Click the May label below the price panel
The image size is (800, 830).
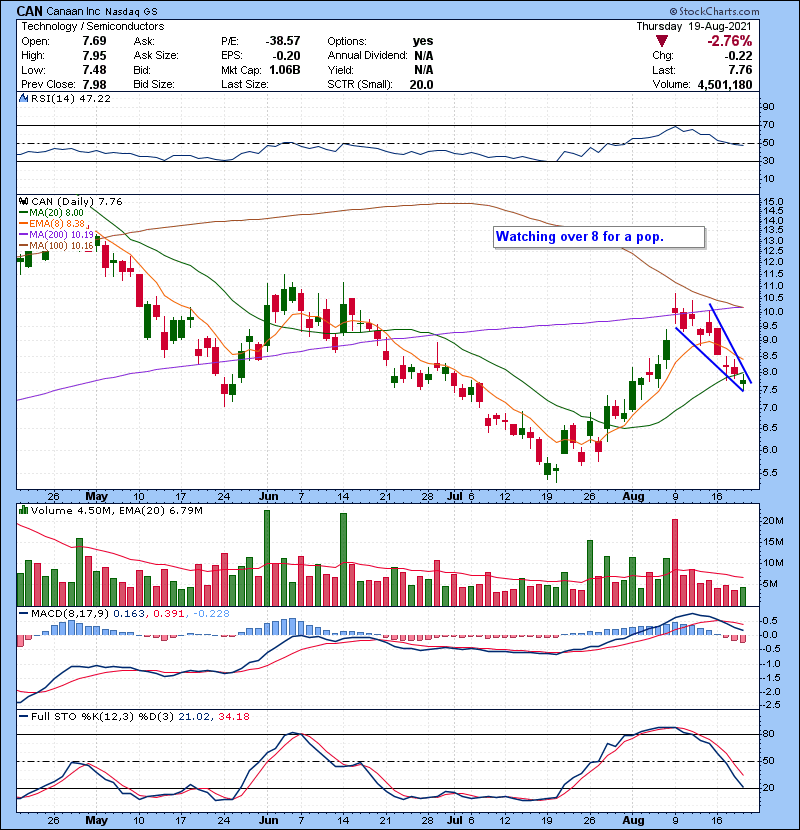pyautogui.click(x=96, y=497)
